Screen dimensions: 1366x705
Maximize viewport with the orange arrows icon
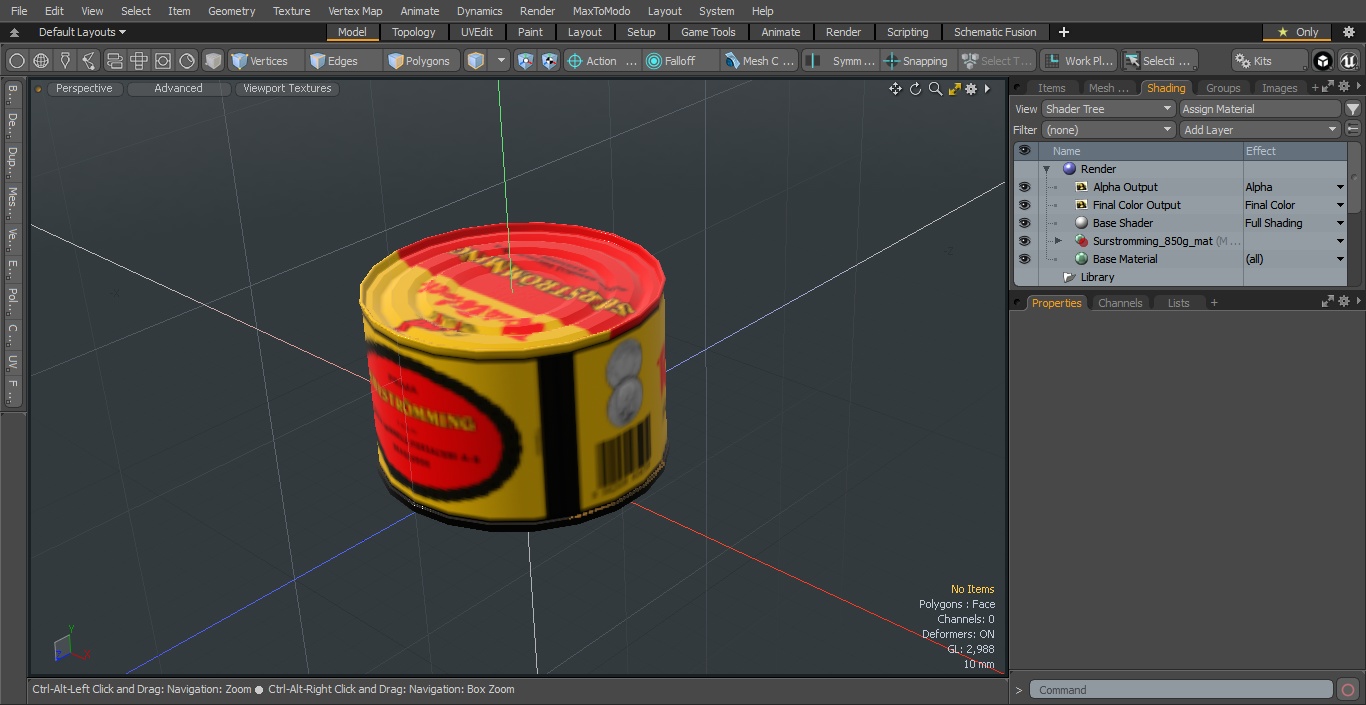point(954,89)
